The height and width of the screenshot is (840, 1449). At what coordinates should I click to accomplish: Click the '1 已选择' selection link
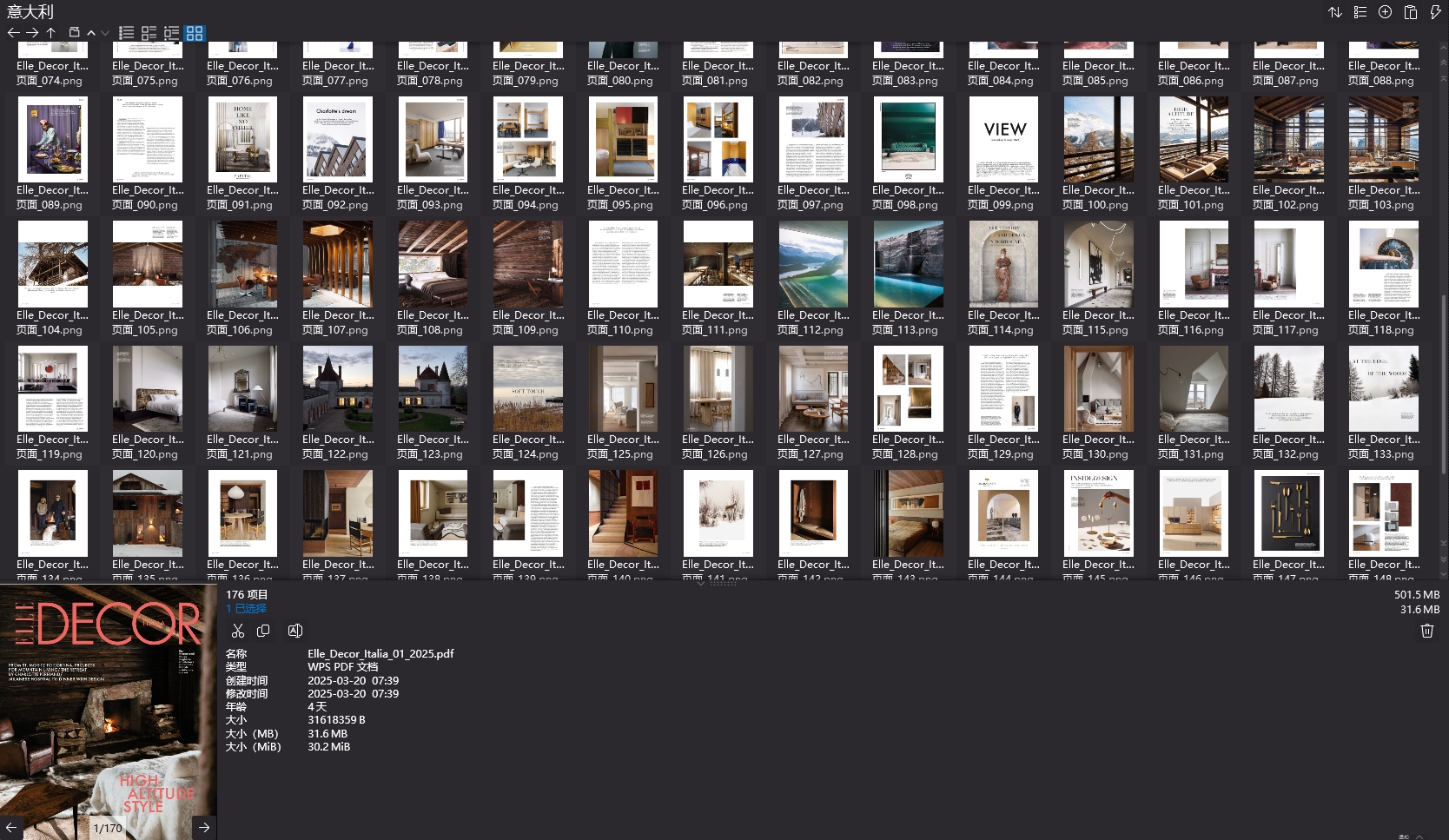245,608
